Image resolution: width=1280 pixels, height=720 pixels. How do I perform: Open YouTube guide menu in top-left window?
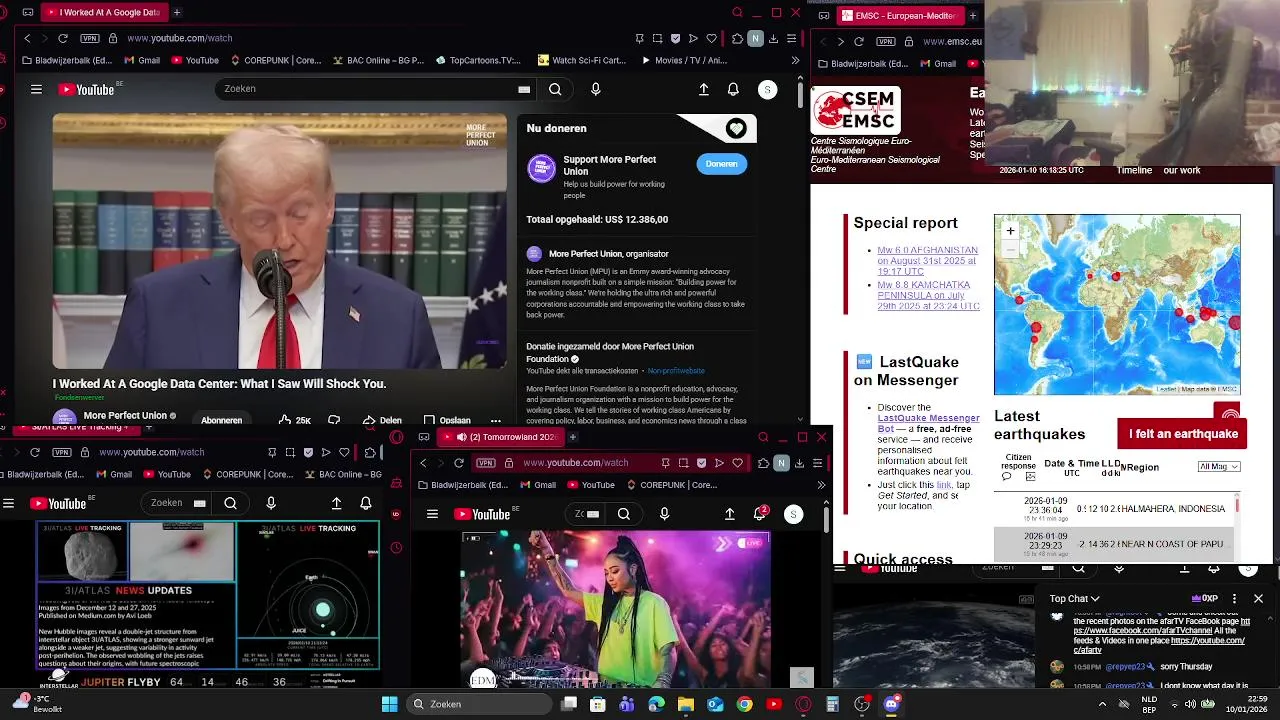(36, 89)
